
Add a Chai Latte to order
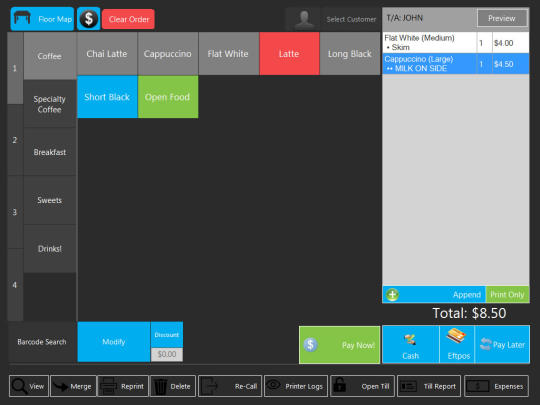coord(107,54)
